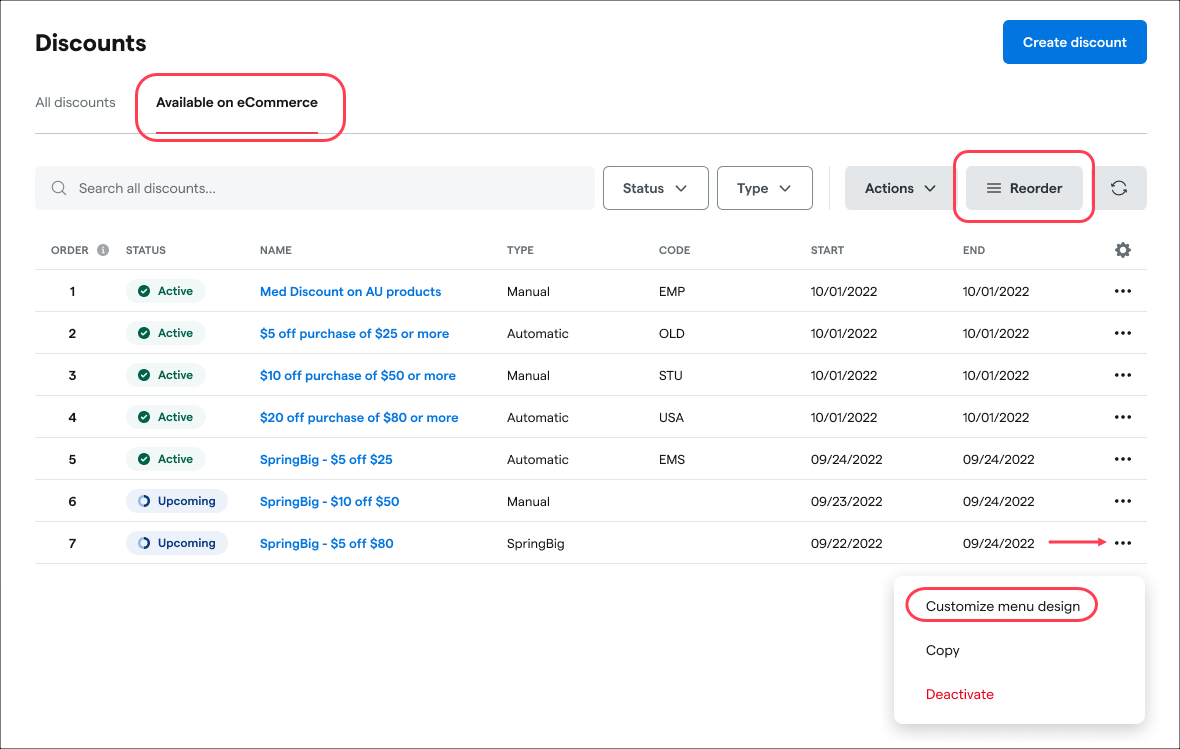Click the NAME column header
1180x749 pixels.
(x=275, y=250)
